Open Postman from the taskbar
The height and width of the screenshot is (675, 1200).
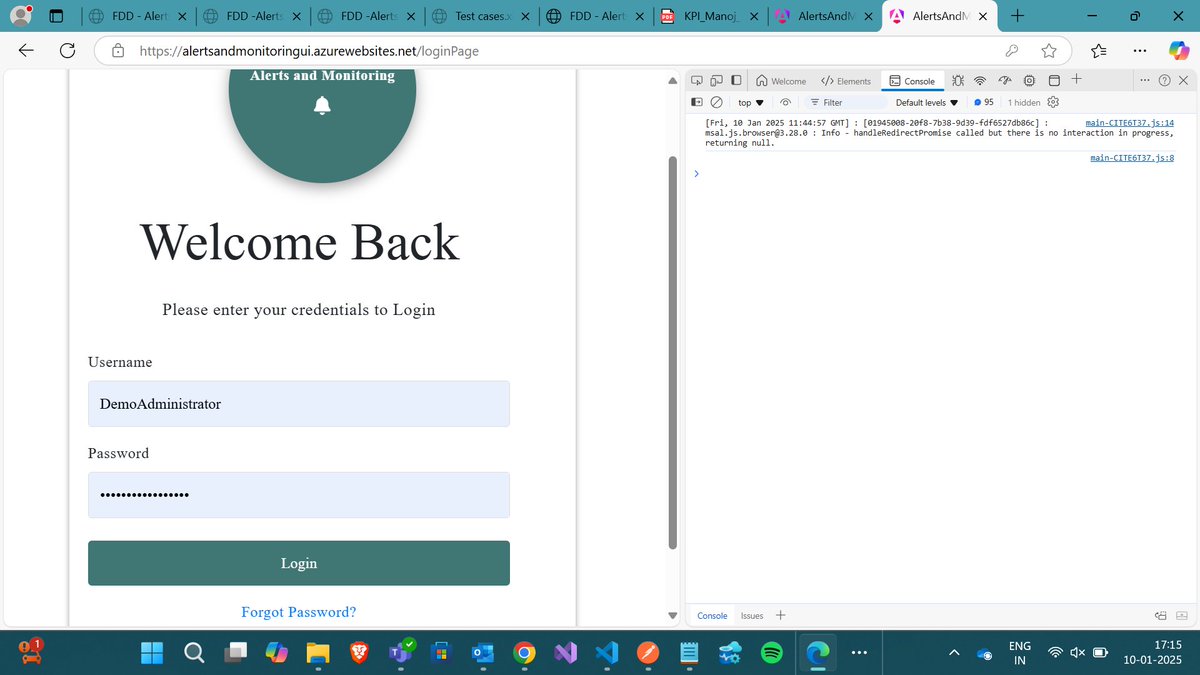coord(648,653)
